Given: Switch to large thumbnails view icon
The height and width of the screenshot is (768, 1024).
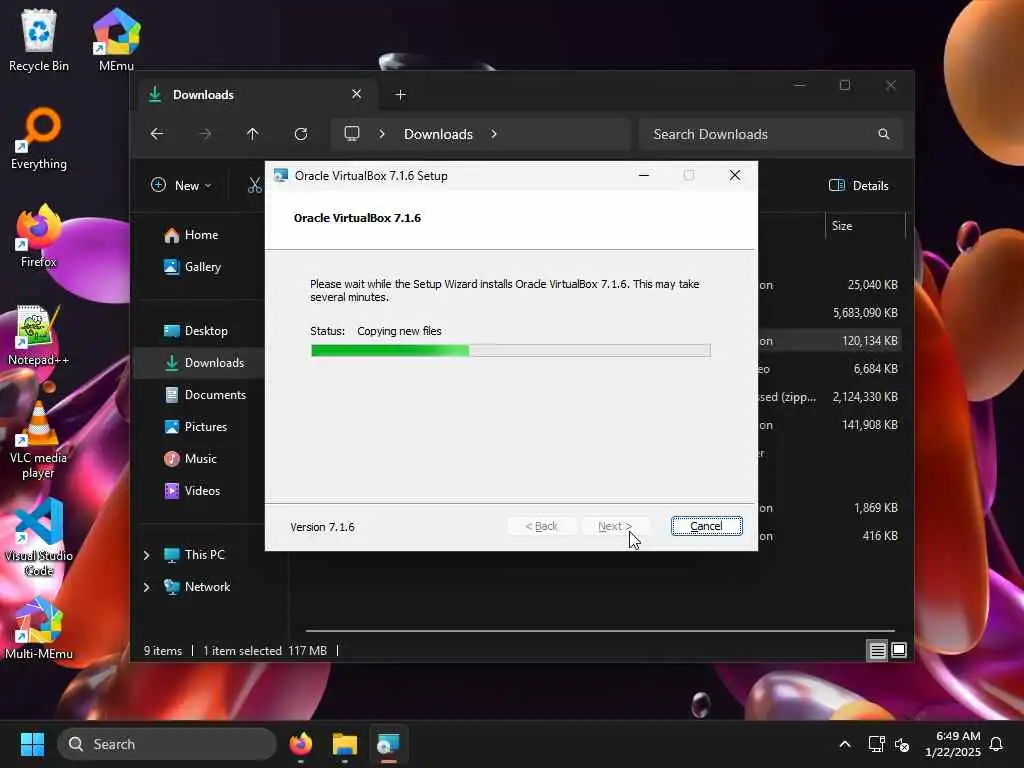Looking at the screenshot, I should (x=899, y=650).
